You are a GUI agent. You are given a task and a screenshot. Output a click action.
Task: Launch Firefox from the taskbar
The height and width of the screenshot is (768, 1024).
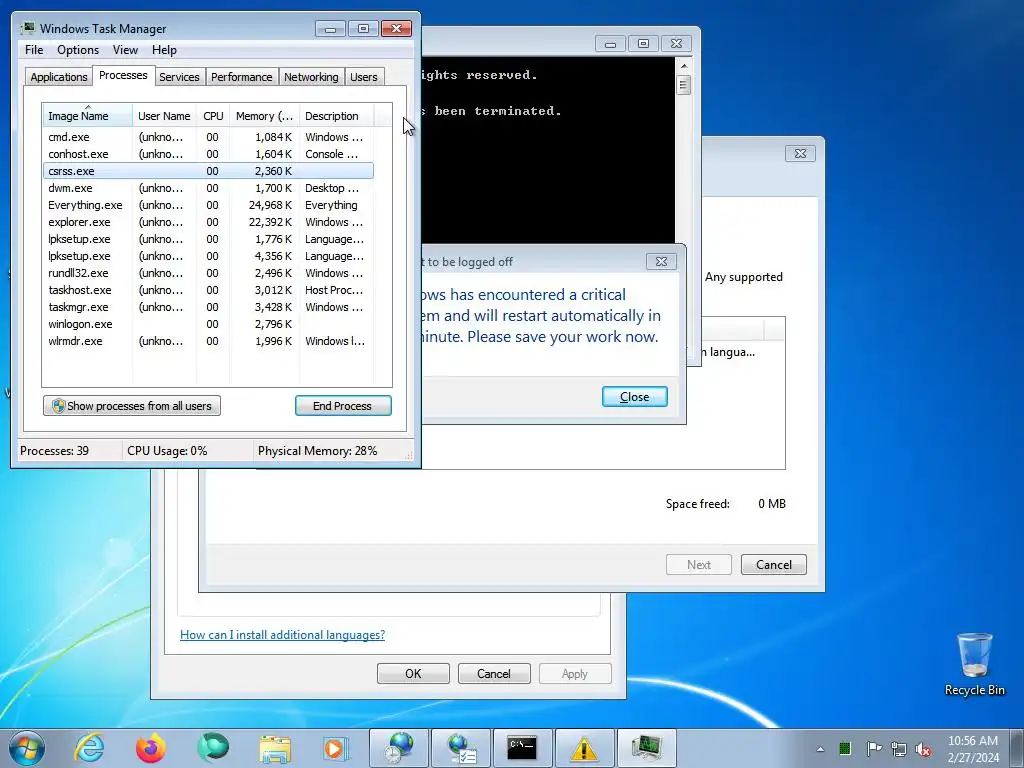pos(151,748)
